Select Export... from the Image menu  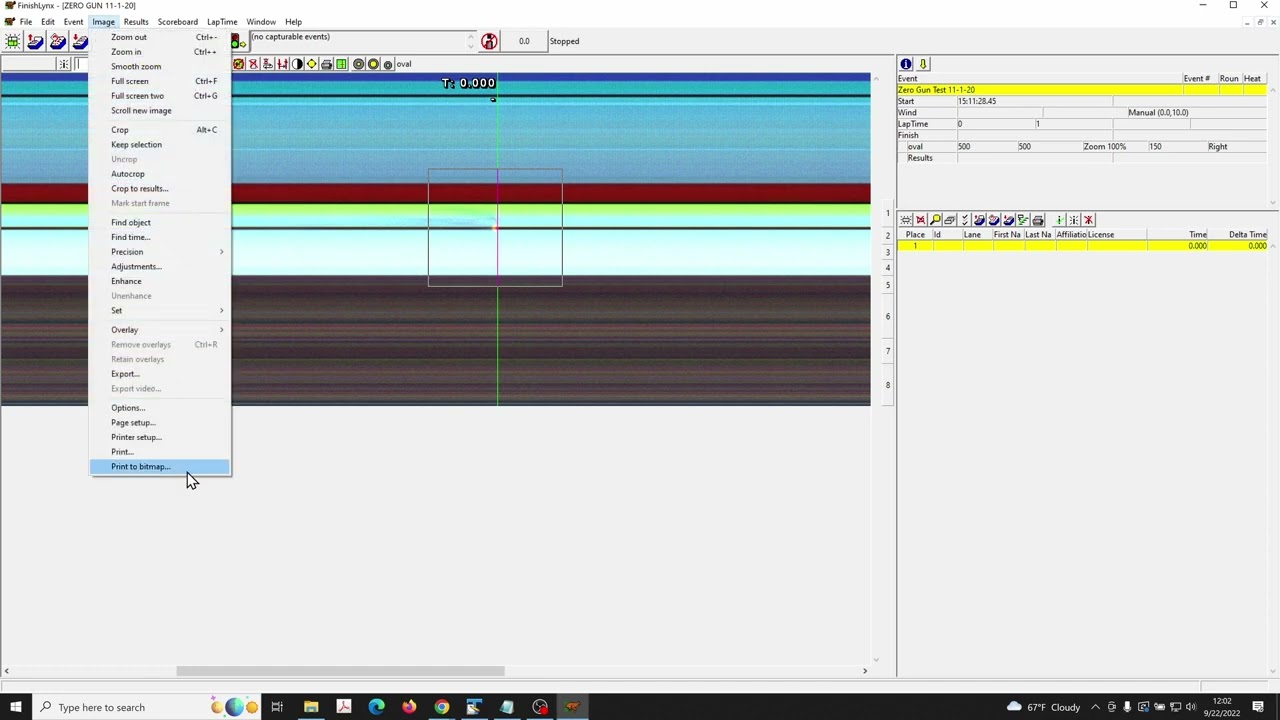160,374
